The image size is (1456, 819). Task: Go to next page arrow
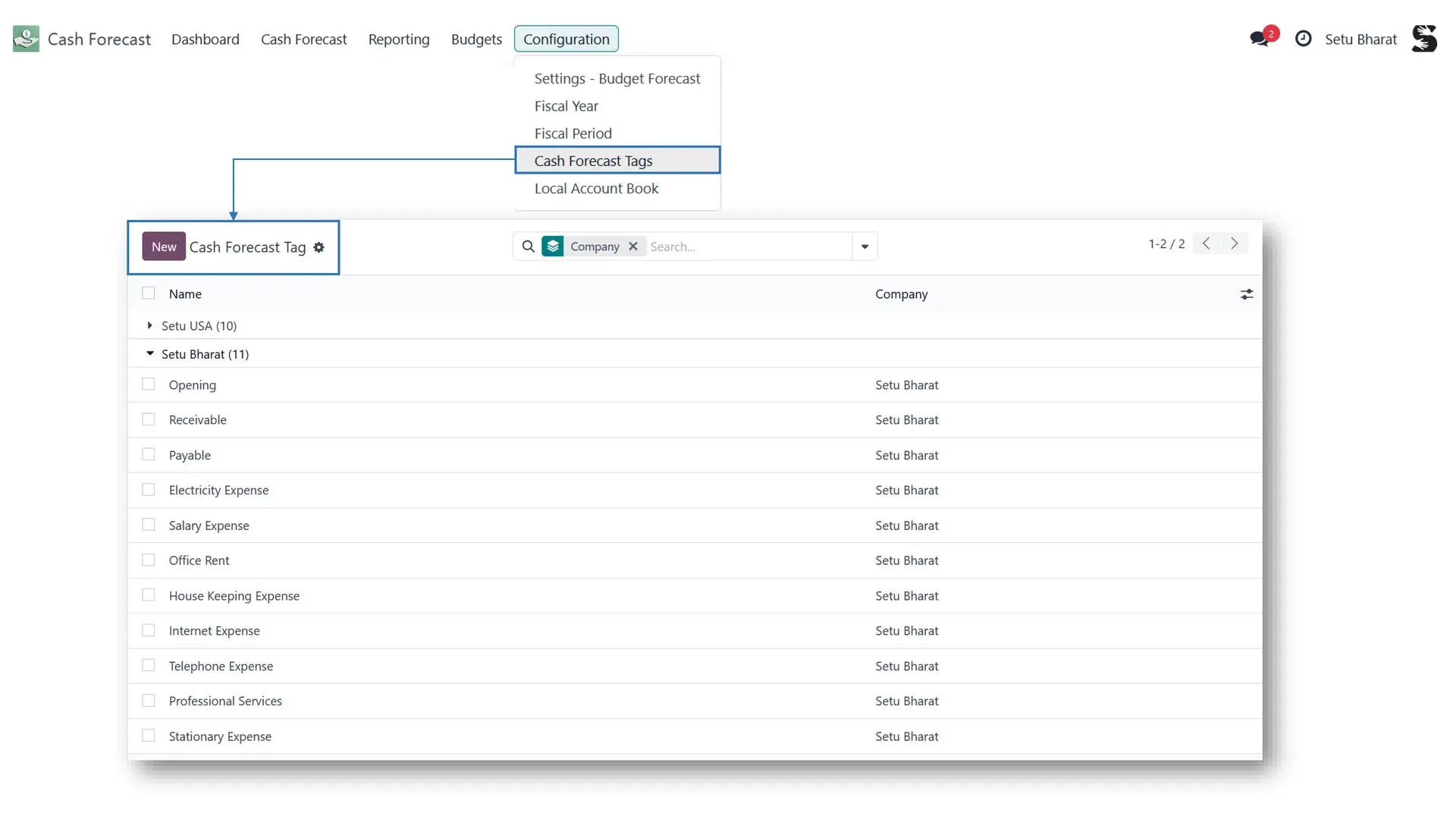1235,243
